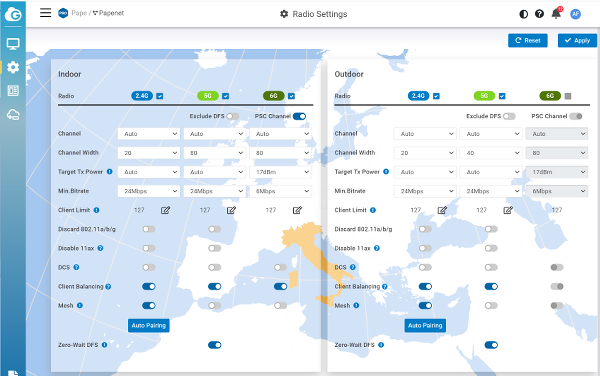Screen dimensions: 600x376
Task: Enable Outdoor Exclude DFS toggle
Action: point(509,116)
